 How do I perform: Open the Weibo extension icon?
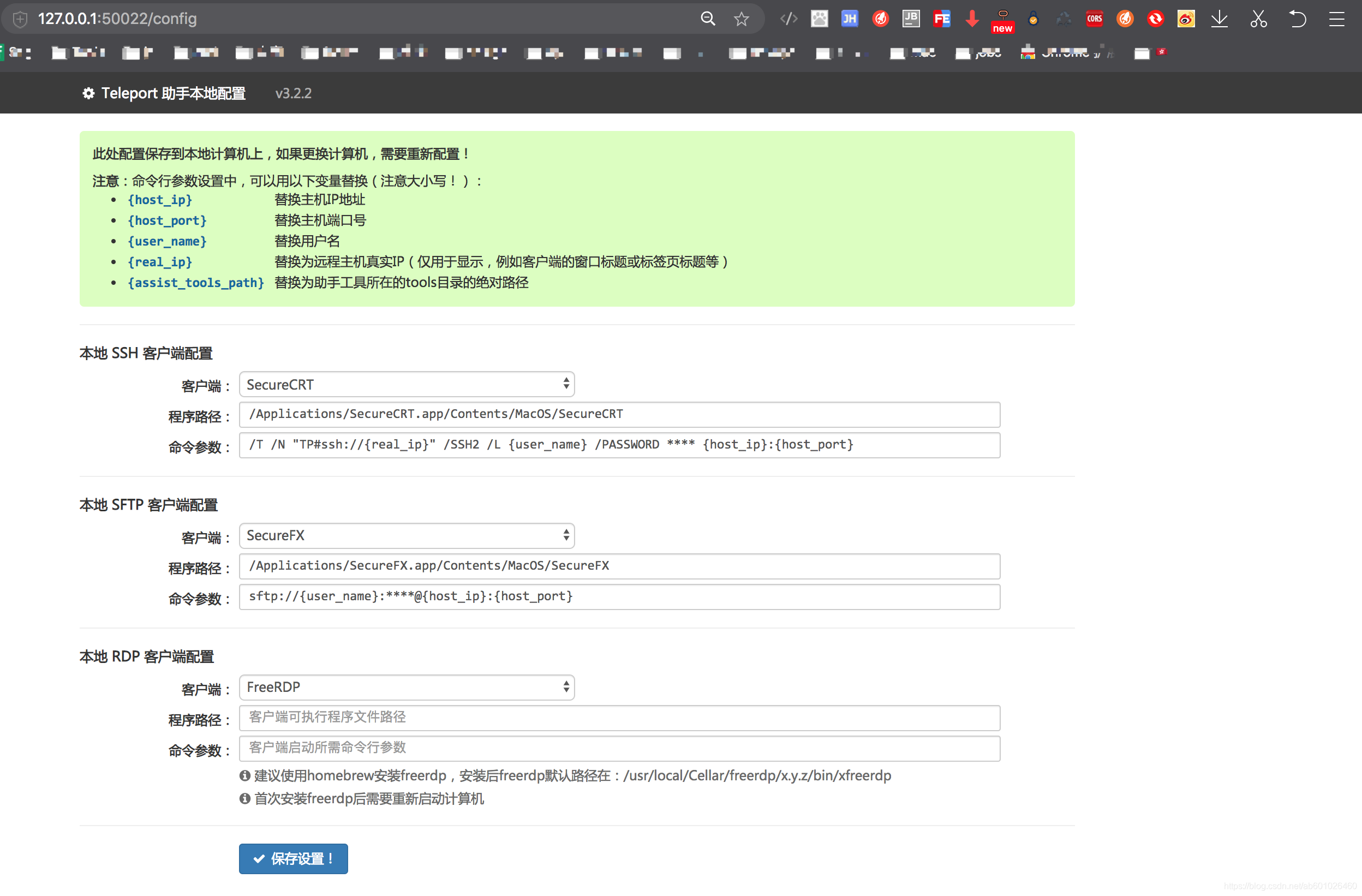[1186, 19]
